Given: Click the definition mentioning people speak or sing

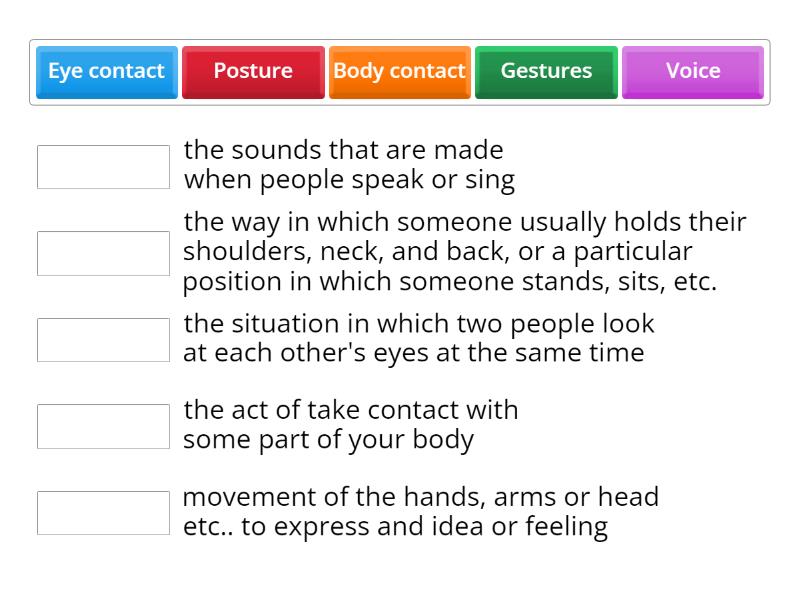Looking at the screenshot, I should [x=345, y=165].
